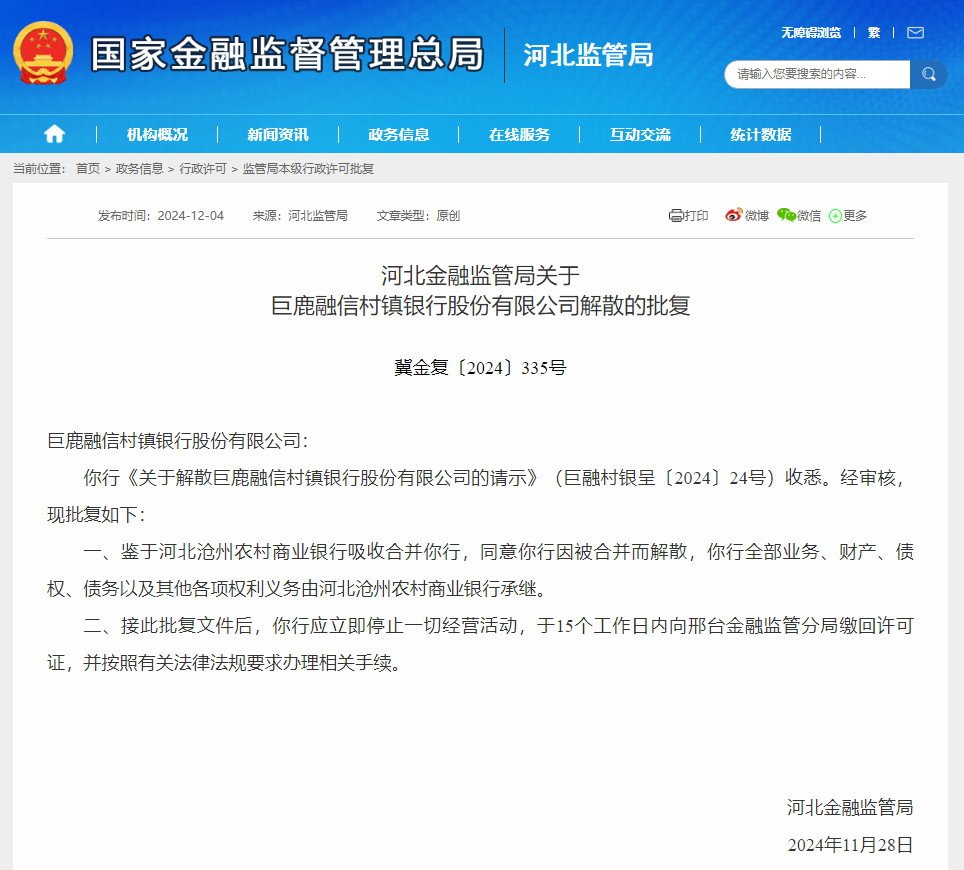Viewport: 964px width, 870px height.
Task: Open the 互动交流 menu
Action: 640,135
